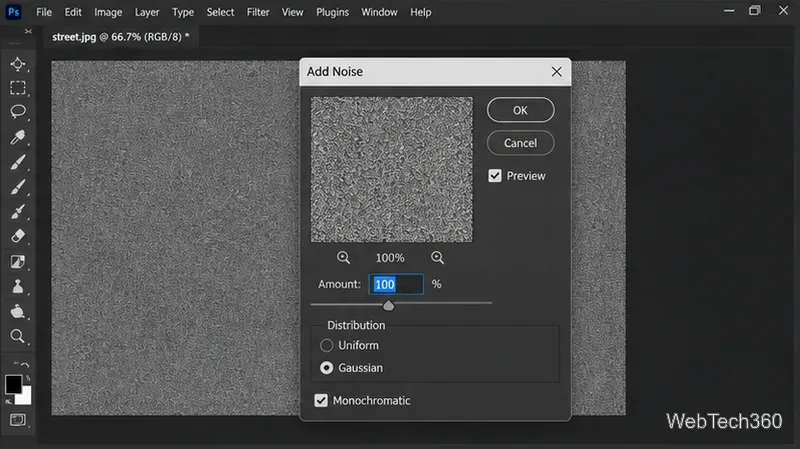Viewport: 800px width, 449px height.
Task: Collapse the toolbar with the top arrows
Action: [28, 32]
